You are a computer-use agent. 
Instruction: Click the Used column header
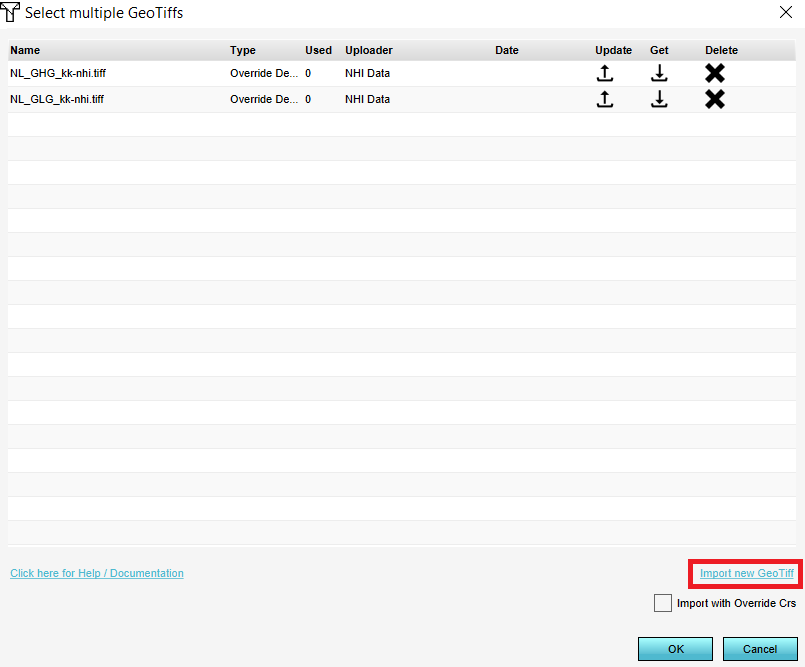pyautogui.click(x=318, y=50)
